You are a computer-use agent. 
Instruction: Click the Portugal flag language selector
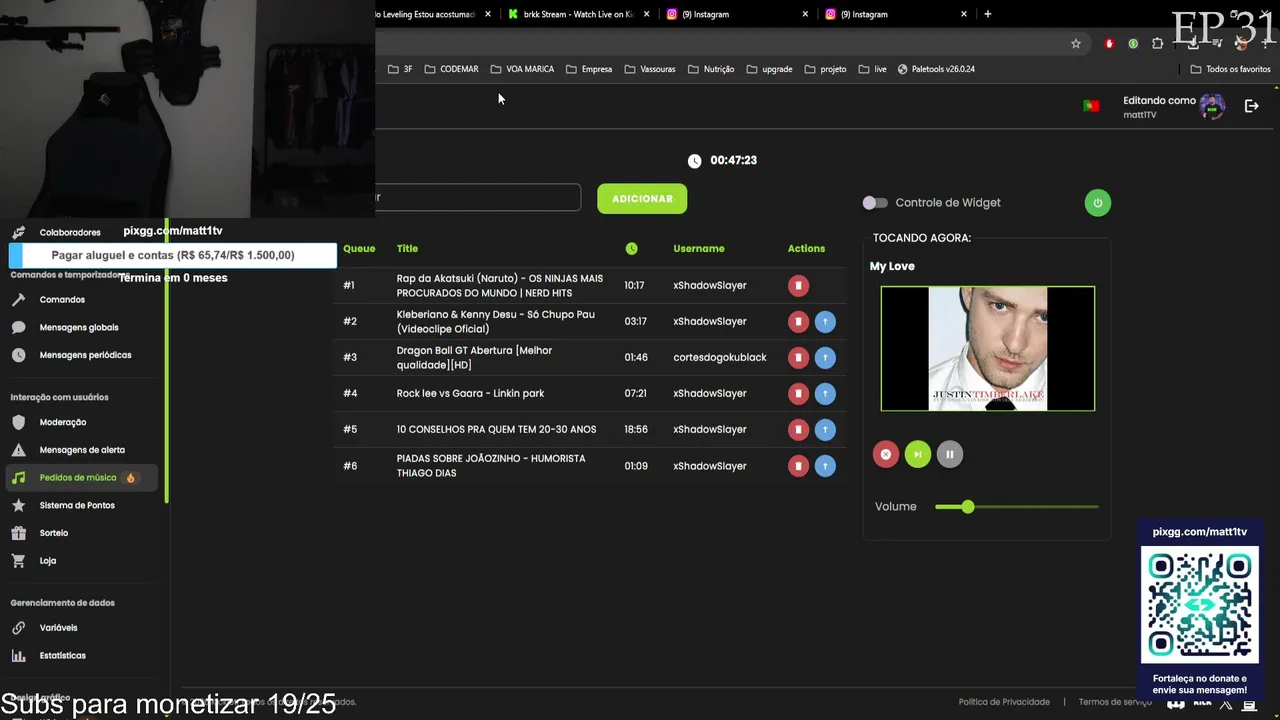[x=1091, y=106]
